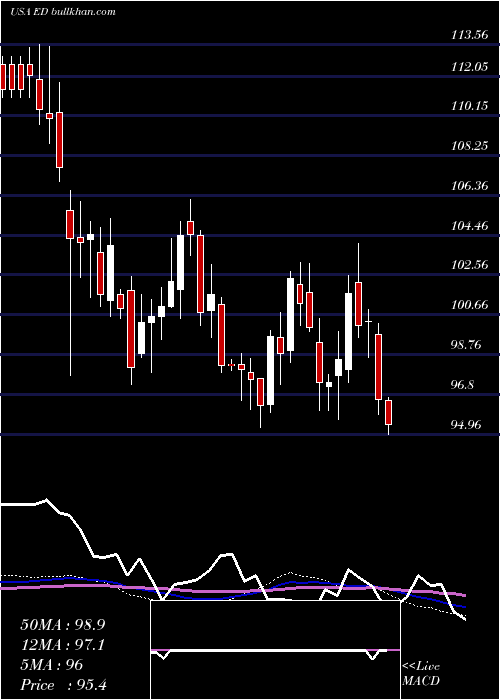Click the 'Price : 95.4' reading

coord(63,685)
